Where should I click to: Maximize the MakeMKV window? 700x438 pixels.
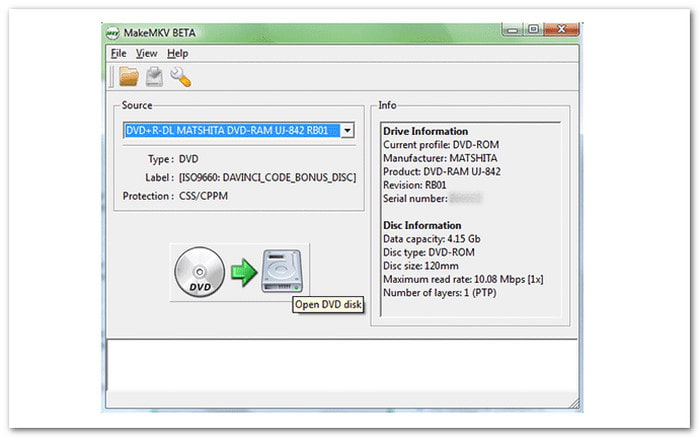(x=533, y=29)
